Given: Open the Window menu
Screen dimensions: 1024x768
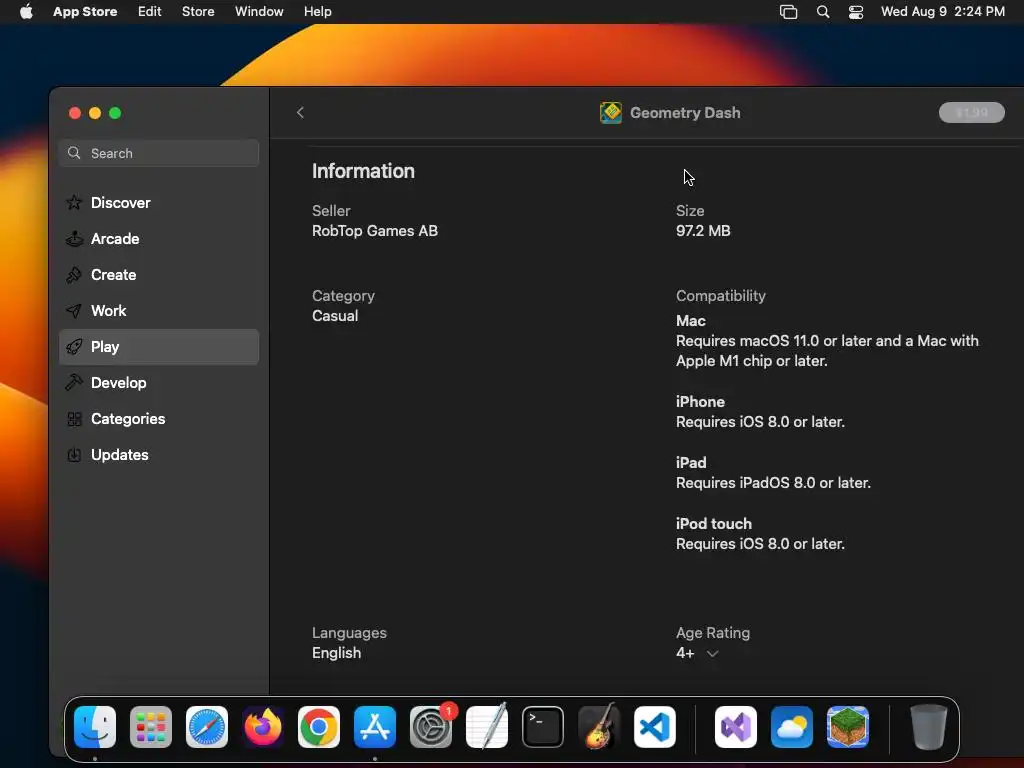Looking at the screenshot, I should pyautogui.click(x=259, y=12).
